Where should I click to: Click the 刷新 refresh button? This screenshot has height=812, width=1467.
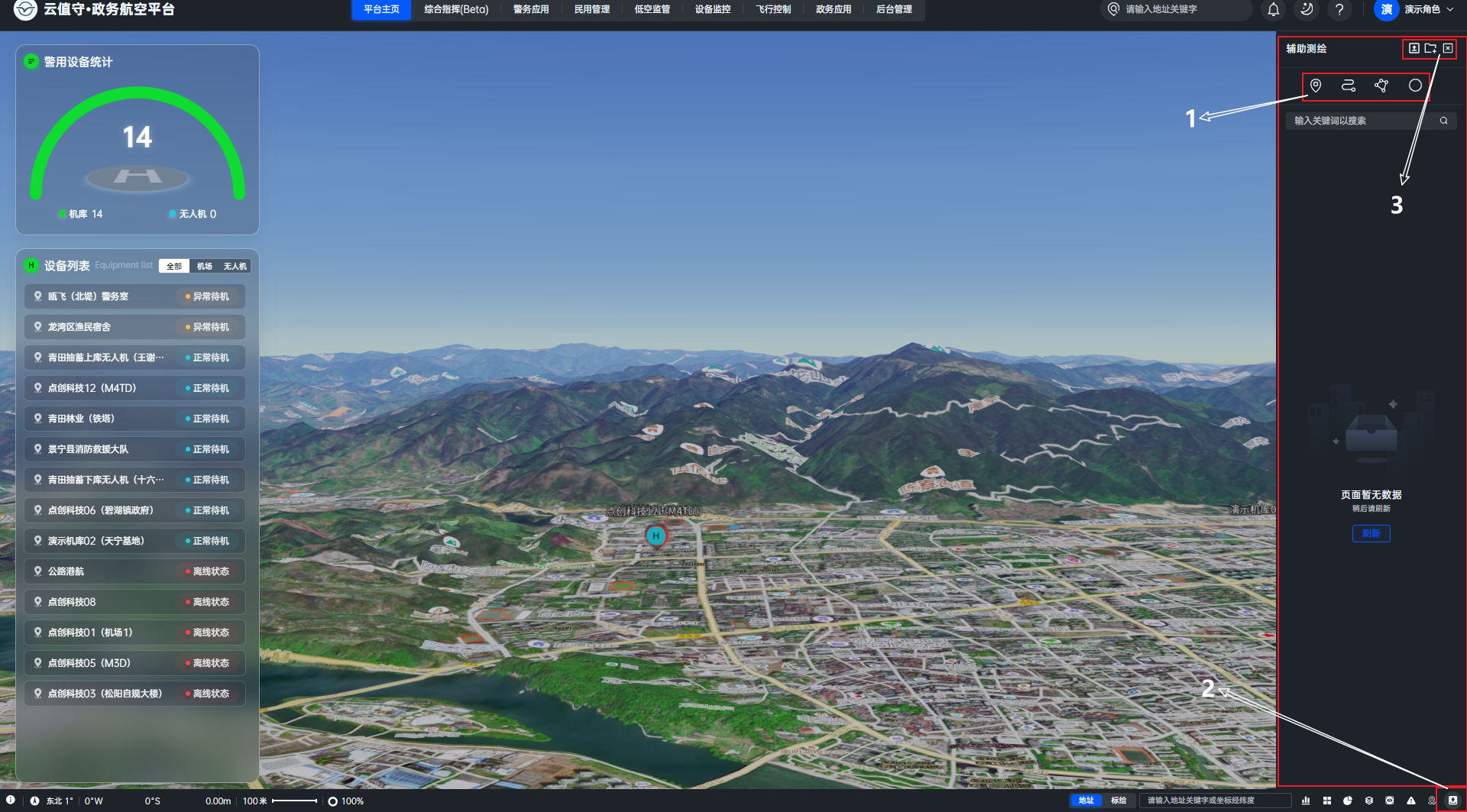[x=1371, y=533]
